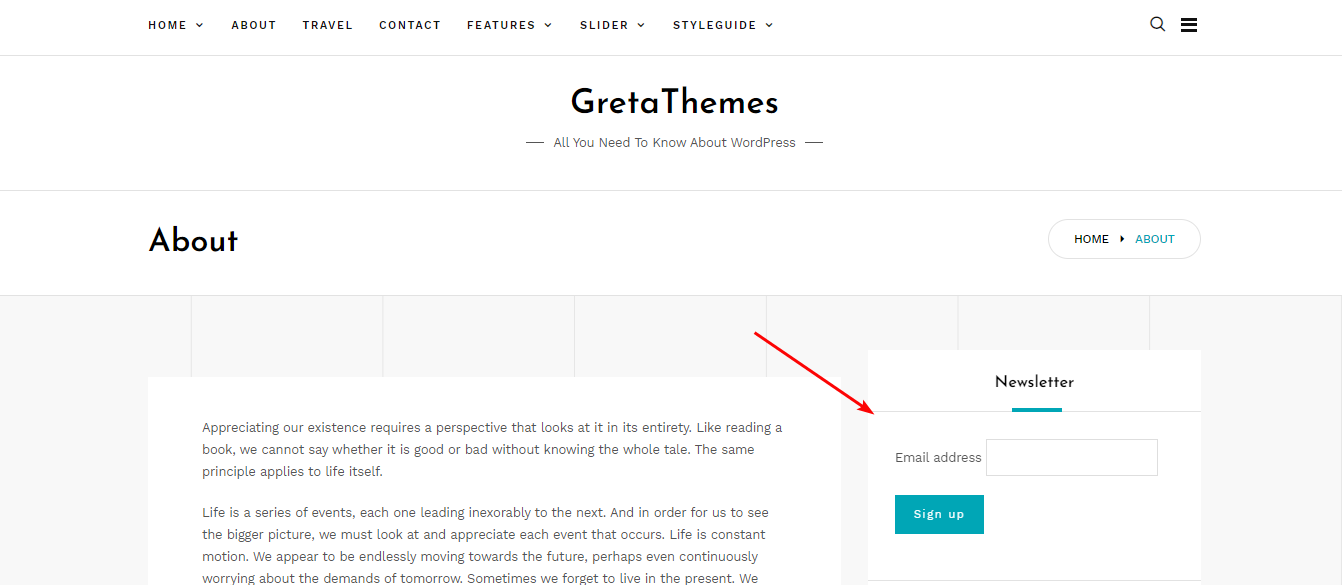Click the search magnifier icon
The height and width of the screenshot is (585, 1342).
pyautogui.click(x=1157, y=24)
